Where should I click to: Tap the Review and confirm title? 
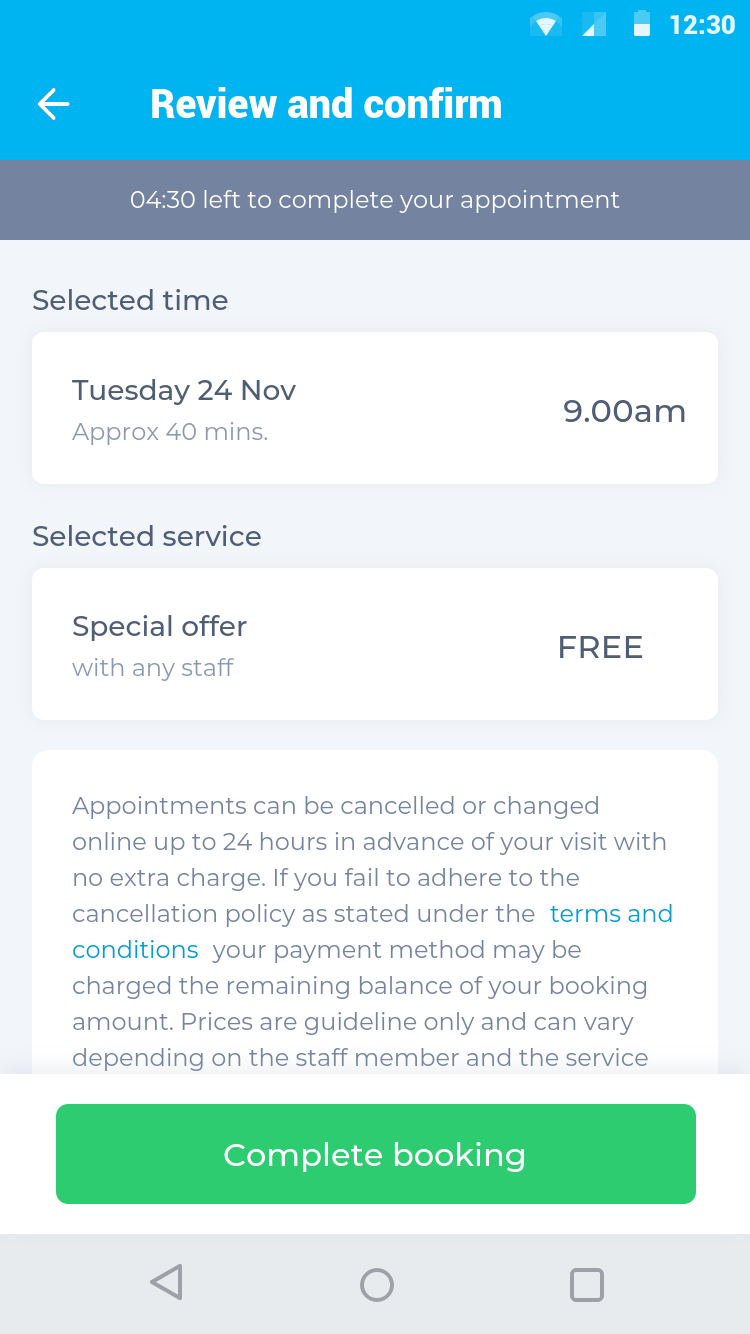[326, 104]
